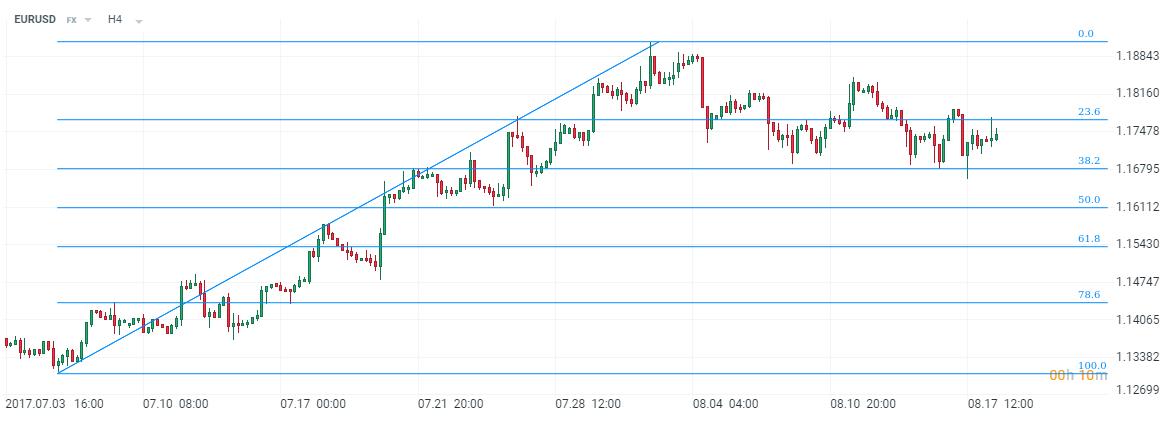The height and width of the screenshot is (421, 1176).
Task: Click the 78.6 Fibonacci level label
Action: (x=1088, y=295)
